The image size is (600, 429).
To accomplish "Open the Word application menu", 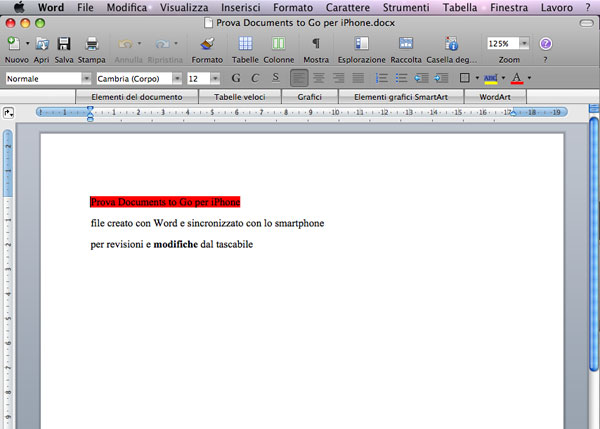I will point(51,7).
